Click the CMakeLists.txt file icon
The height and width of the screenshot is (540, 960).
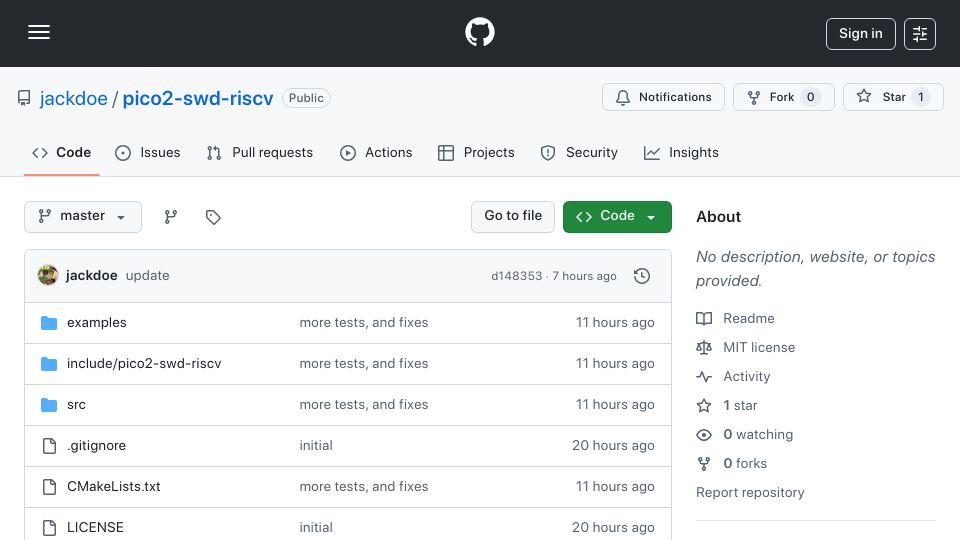tap(49, 487)
